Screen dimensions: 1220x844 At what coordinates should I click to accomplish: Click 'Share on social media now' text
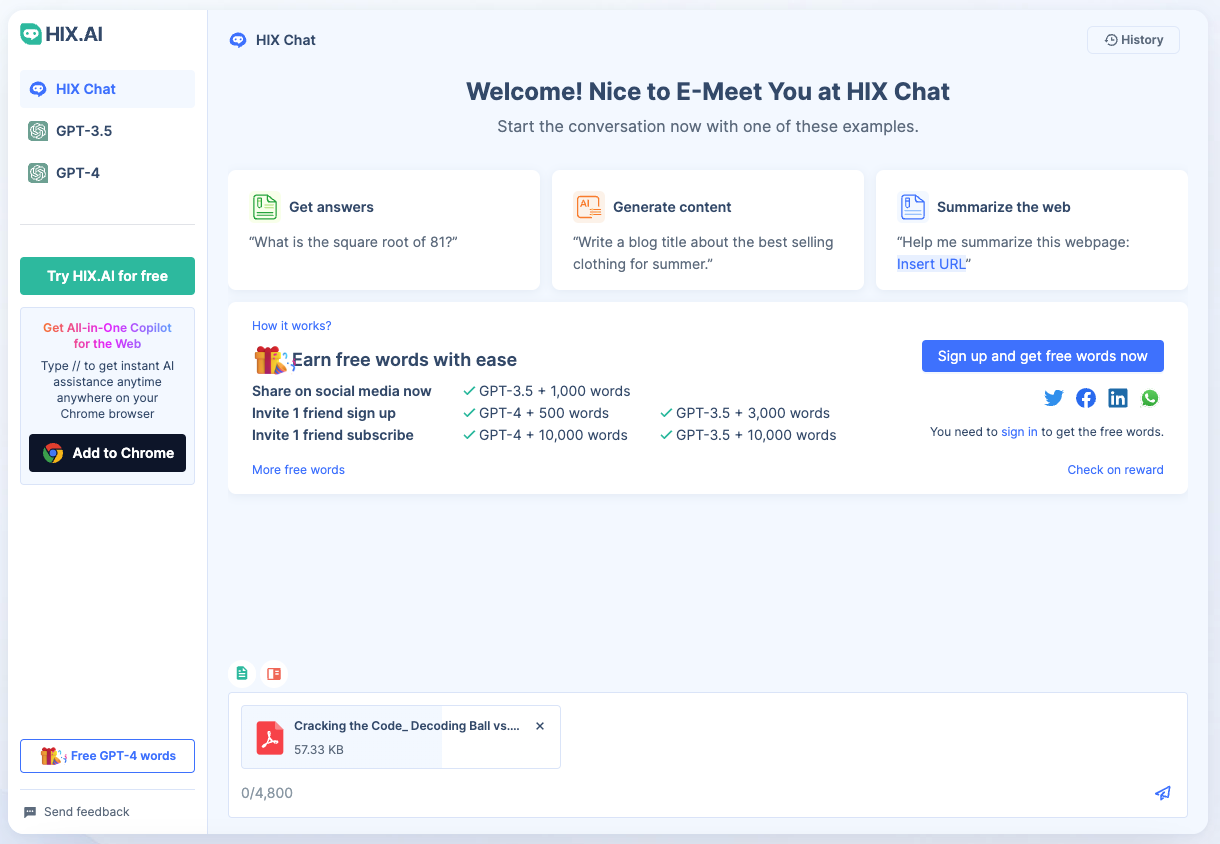(x=342, y=391)
